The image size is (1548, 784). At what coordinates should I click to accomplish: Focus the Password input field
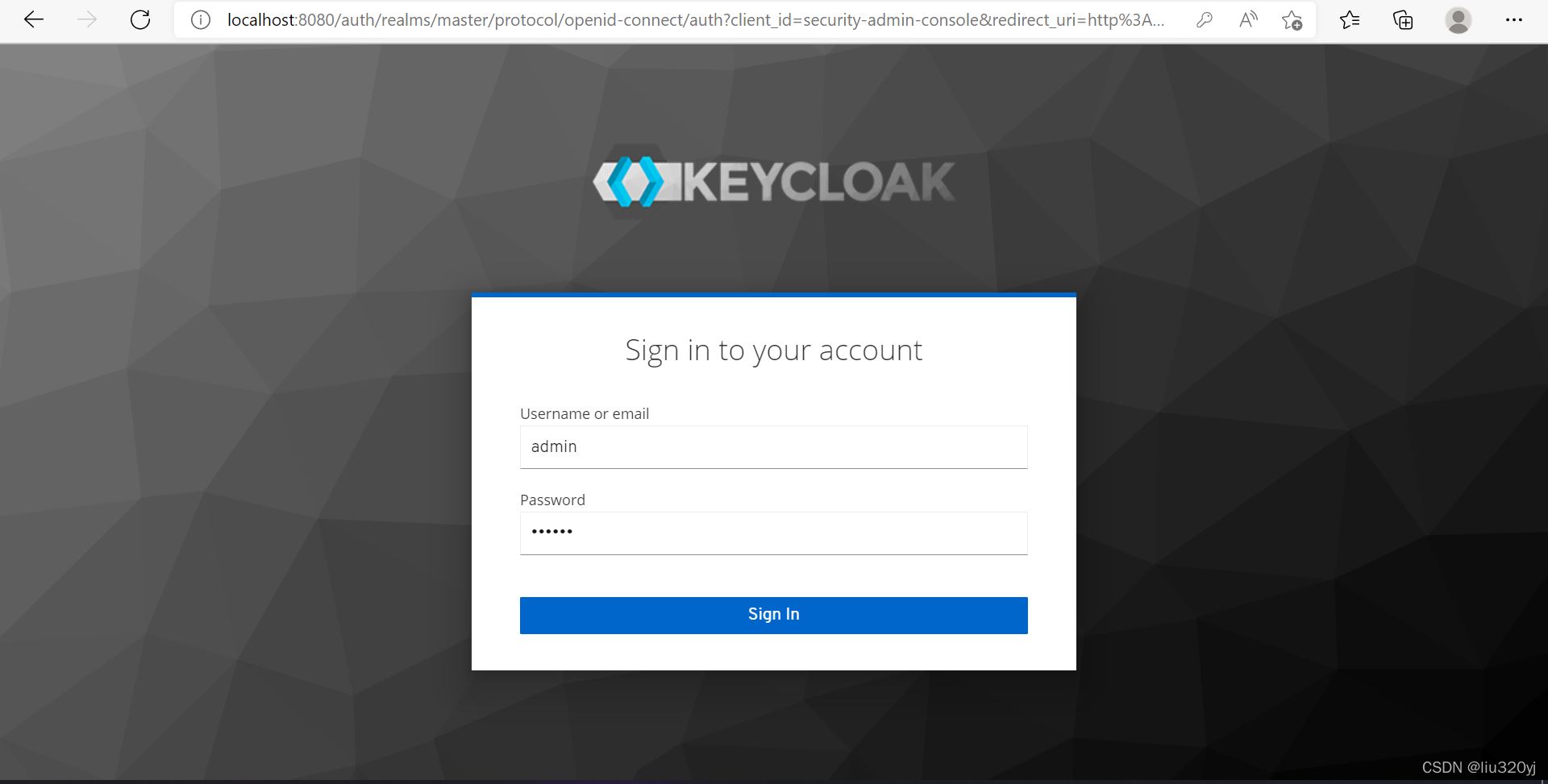[x=774, y=533]
